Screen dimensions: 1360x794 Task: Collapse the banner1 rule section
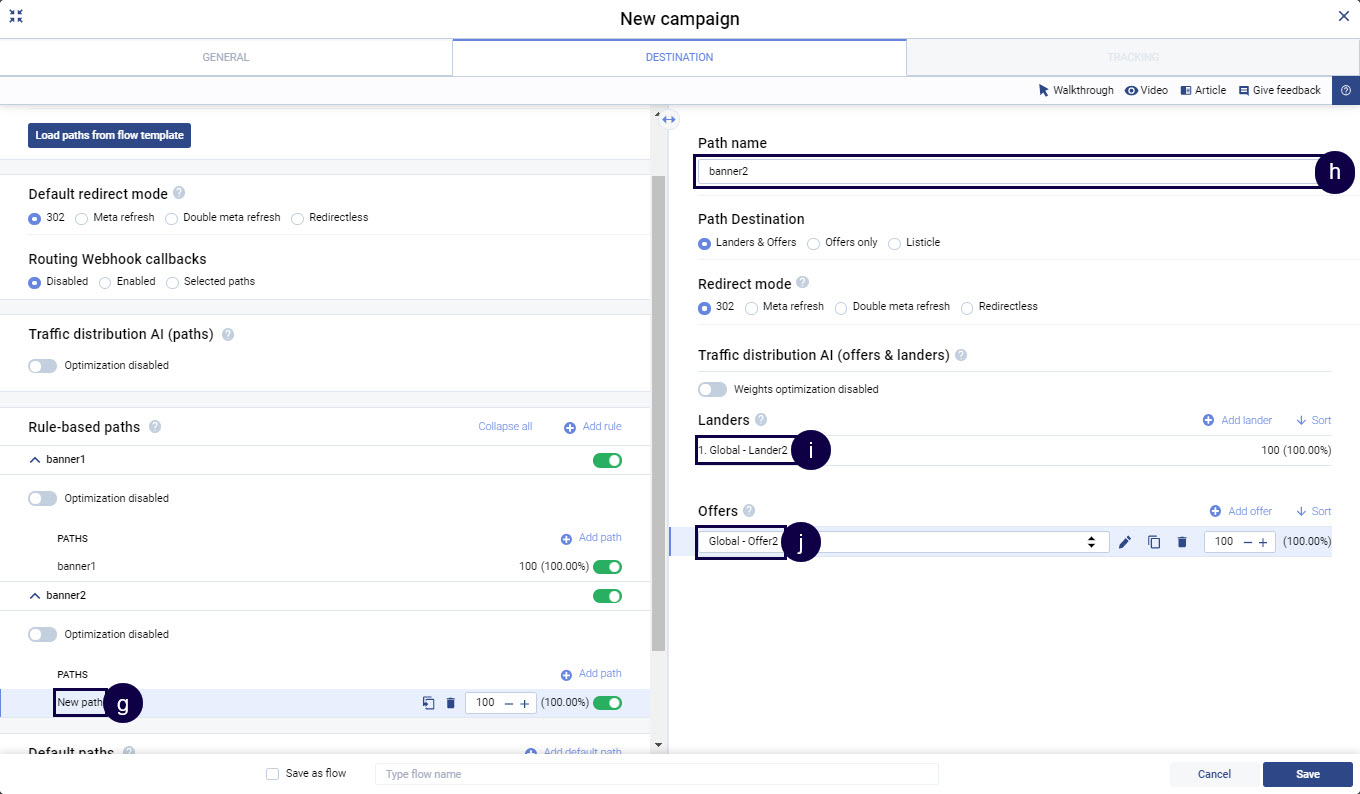click(x=36, y=460)
